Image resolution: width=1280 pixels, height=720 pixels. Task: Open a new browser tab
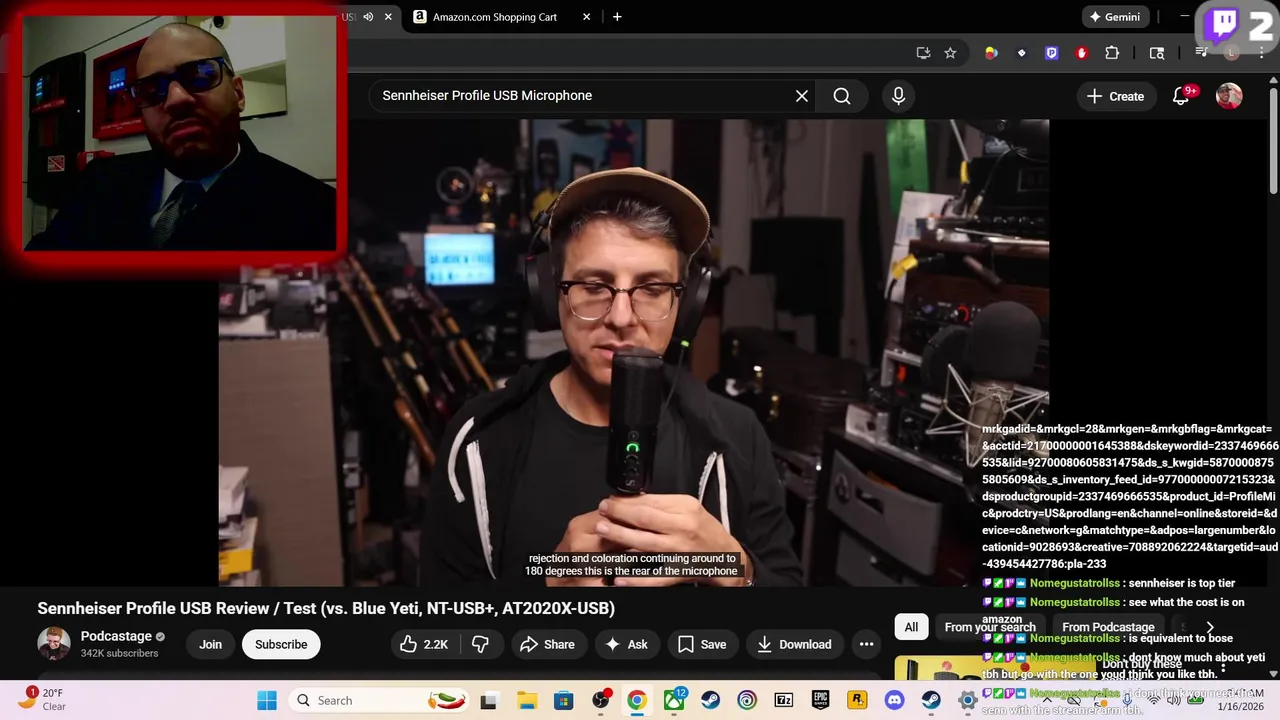[x=617, y=17]
